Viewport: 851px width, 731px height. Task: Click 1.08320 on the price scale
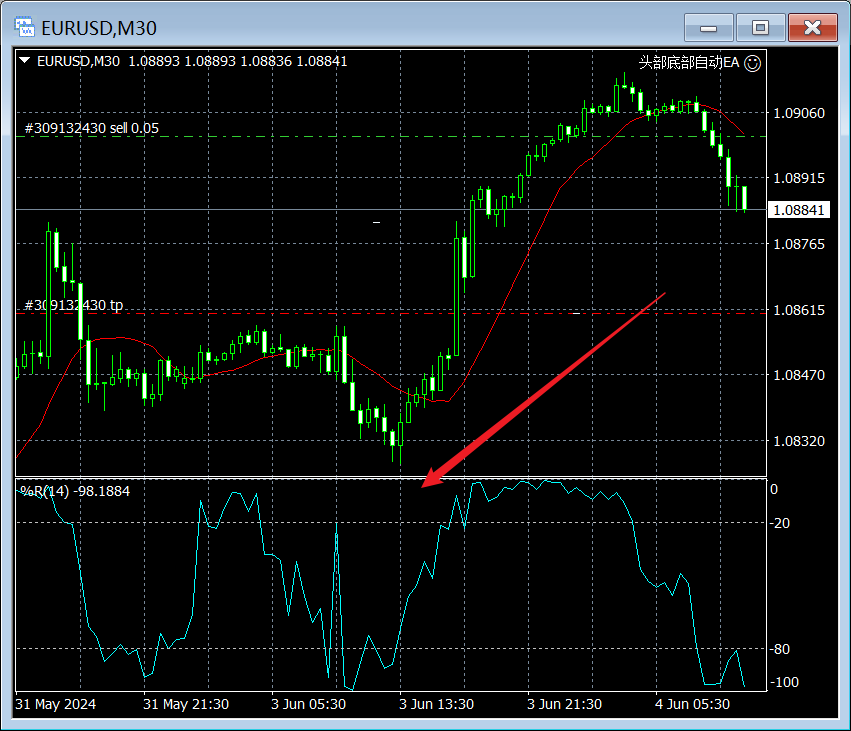[799, 441]
